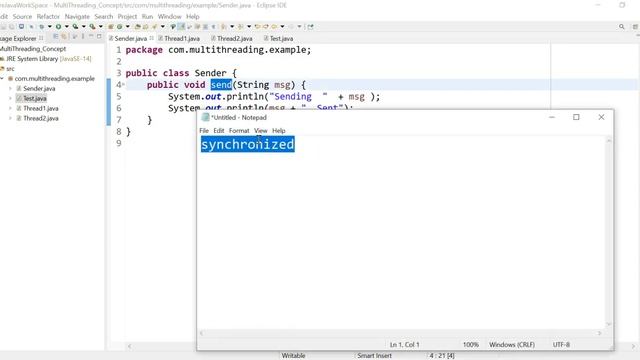640x360 pixels.
Task: Click the Notepad vertical scrollbar down arrow
Action: point(609,324)
